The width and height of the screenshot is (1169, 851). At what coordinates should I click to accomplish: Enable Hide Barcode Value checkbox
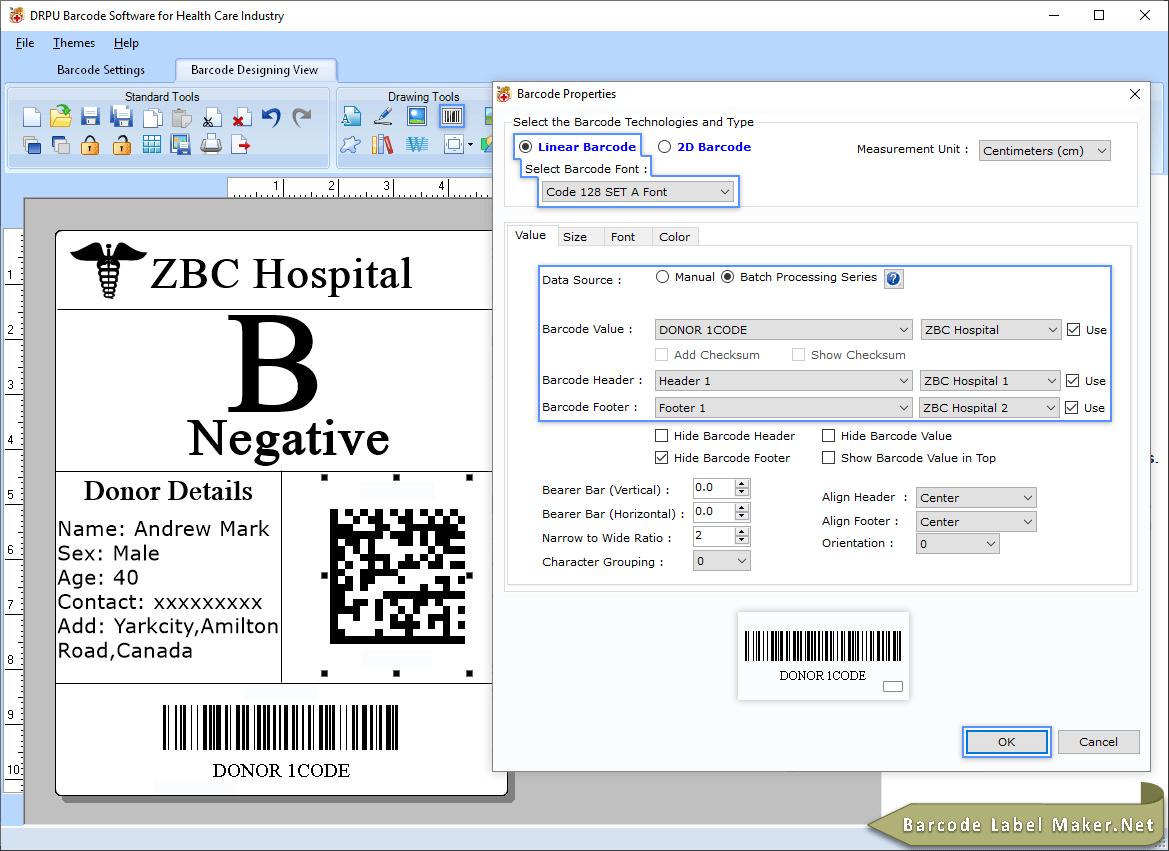828,436
